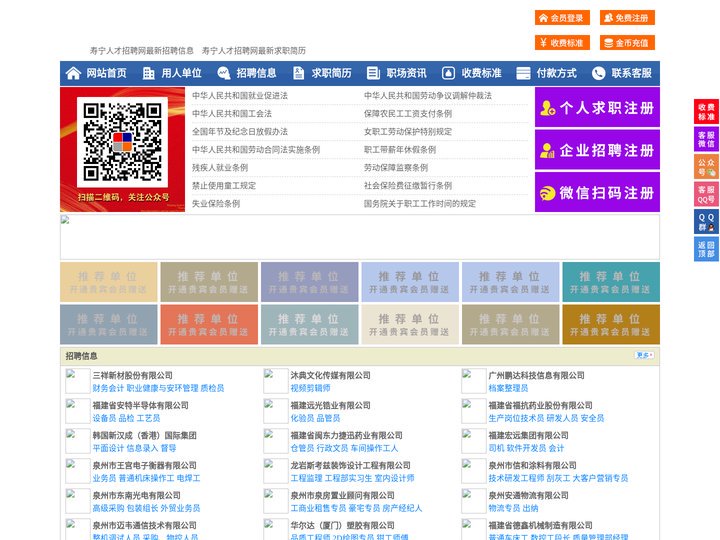The width and height of the screenshot is (720, 540).
Task: Open 残疾人就业条例 link
Action: [x=219, y=168]
